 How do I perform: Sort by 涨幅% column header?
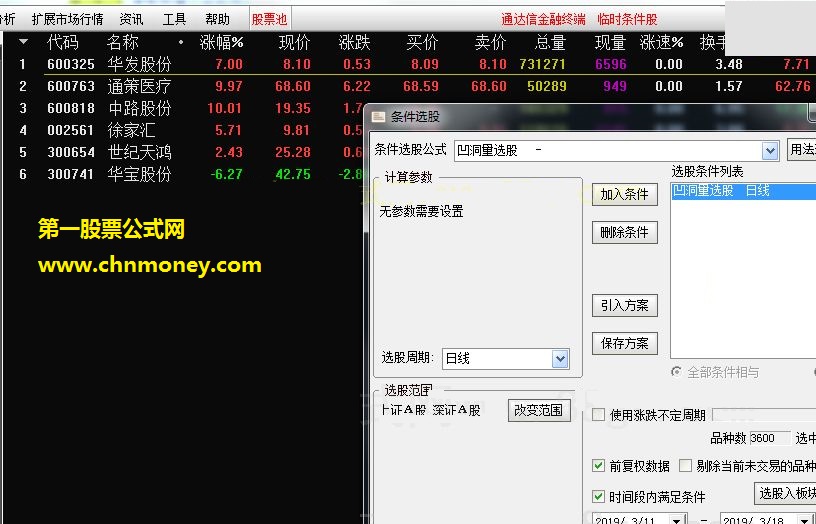click(222, 42)
